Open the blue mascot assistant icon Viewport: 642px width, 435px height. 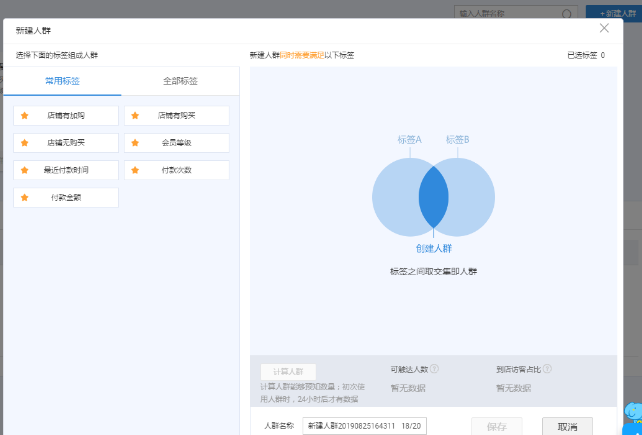(632, 415)
